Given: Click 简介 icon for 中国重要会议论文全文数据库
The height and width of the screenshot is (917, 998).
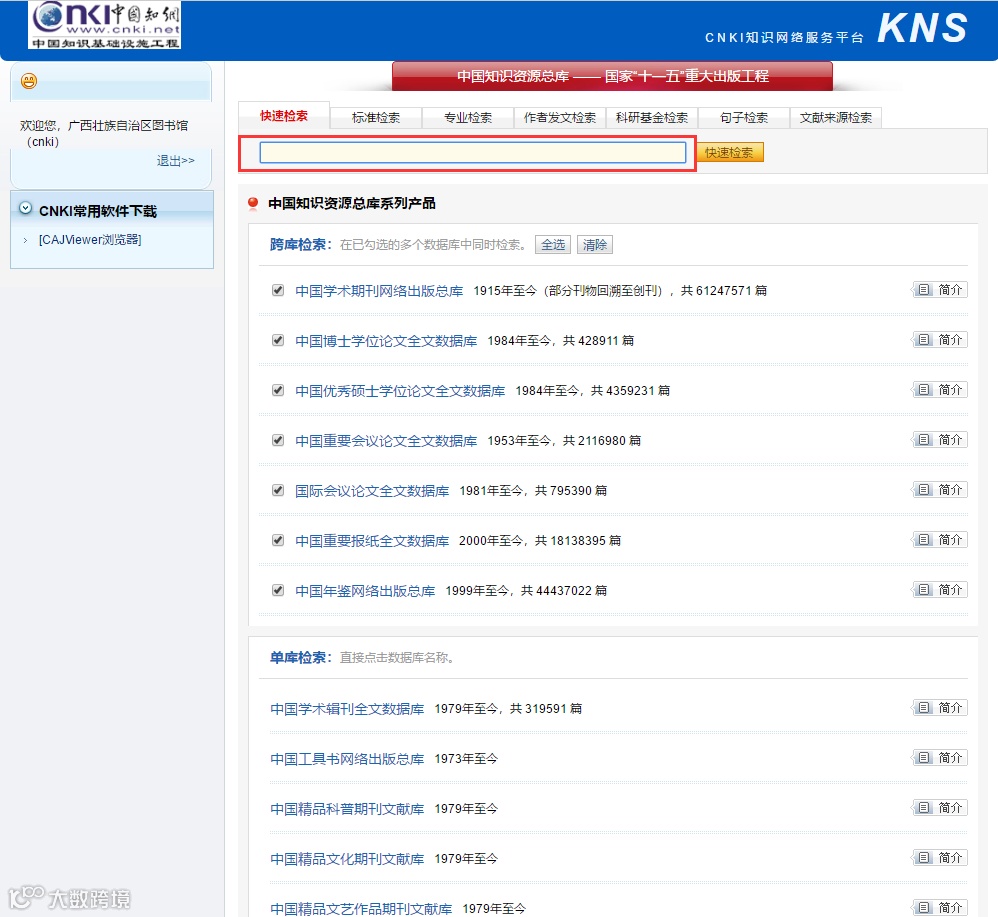Looking at the screenshot, I should (x=940, y=440).
